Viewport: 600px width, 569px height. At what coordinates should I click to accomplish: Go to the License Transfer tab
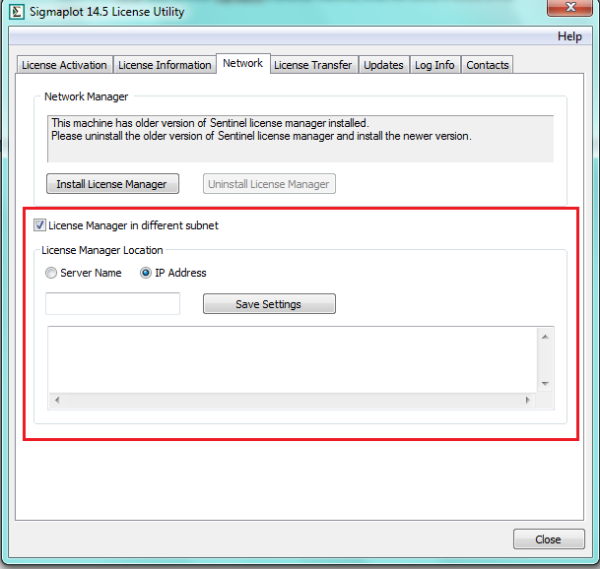[x=313, y=65]
